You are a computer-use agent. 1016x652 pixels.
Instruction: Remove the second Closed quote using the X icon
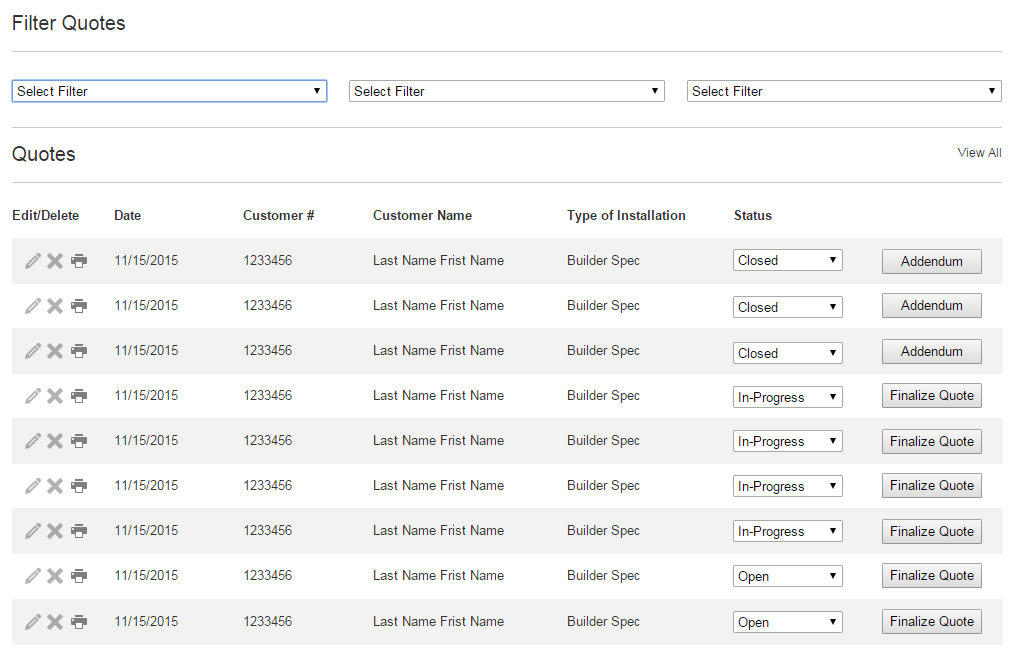[x=55, y=306]
